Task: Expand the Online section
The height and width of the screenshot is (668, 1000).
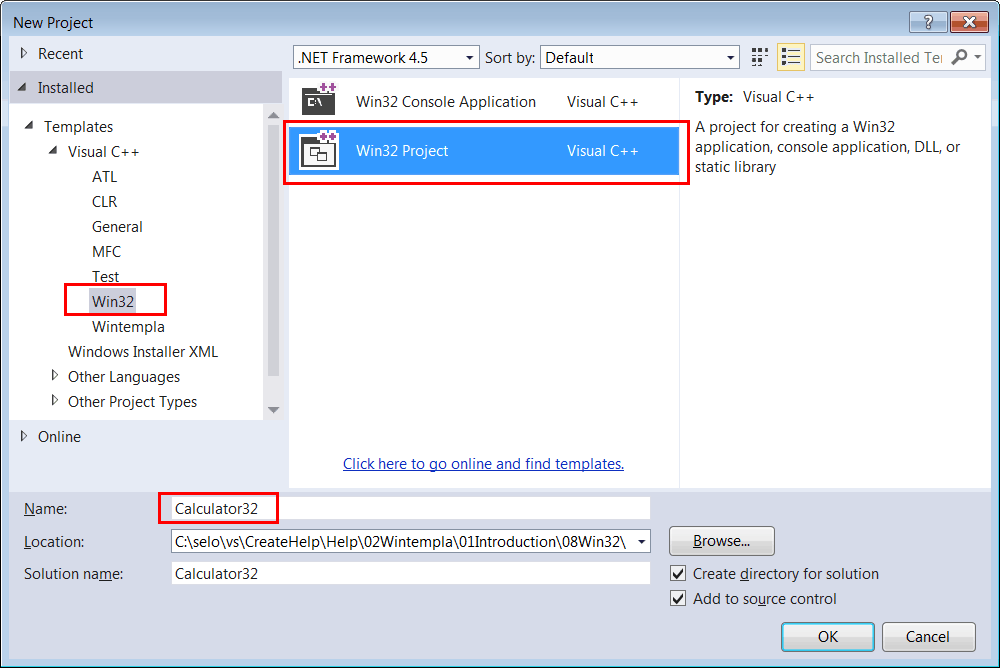Action: tap(24, 436)
